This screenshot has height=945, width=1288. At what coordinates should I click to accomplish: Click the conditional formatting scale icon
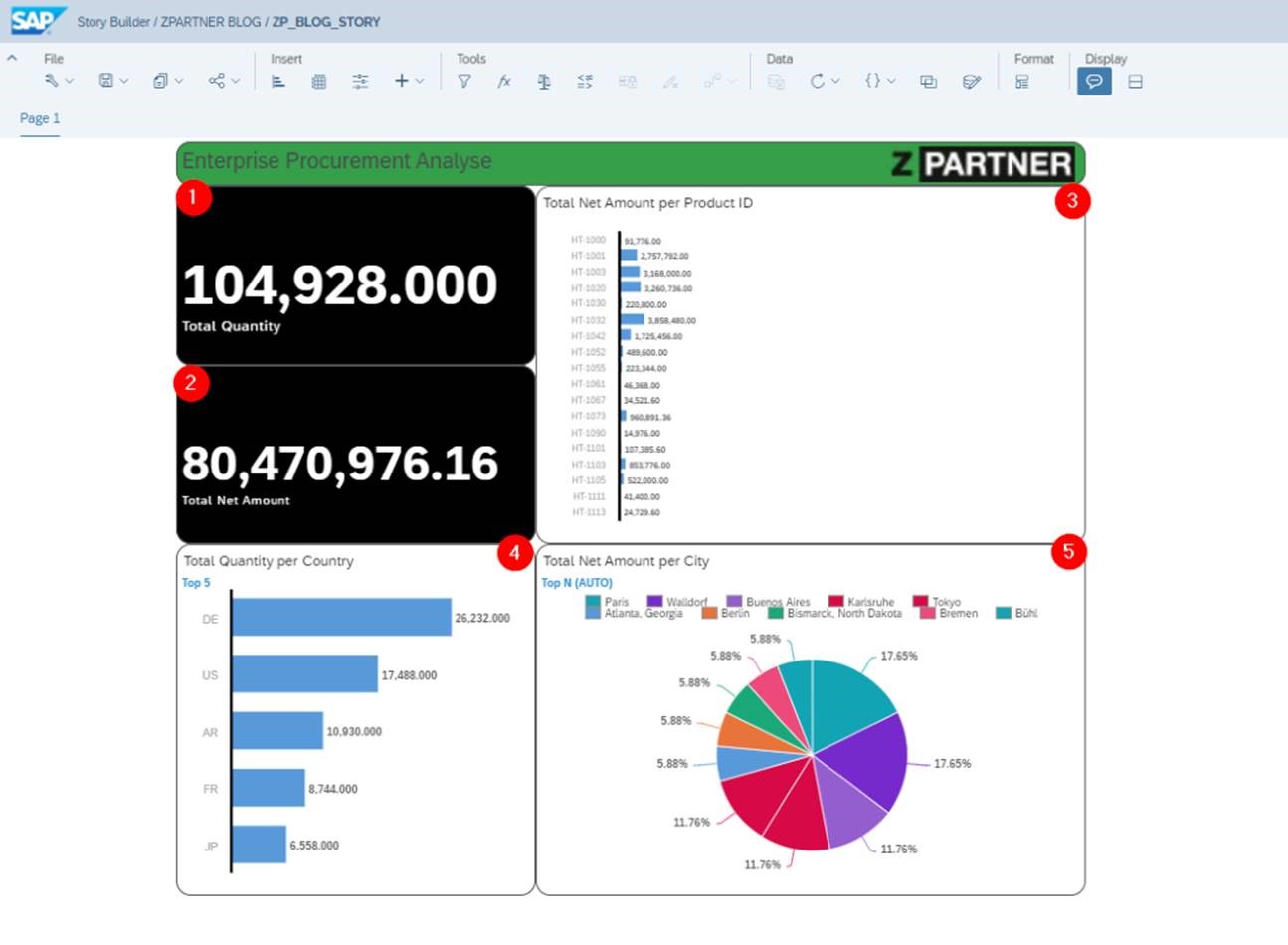[x=544, y=82]
